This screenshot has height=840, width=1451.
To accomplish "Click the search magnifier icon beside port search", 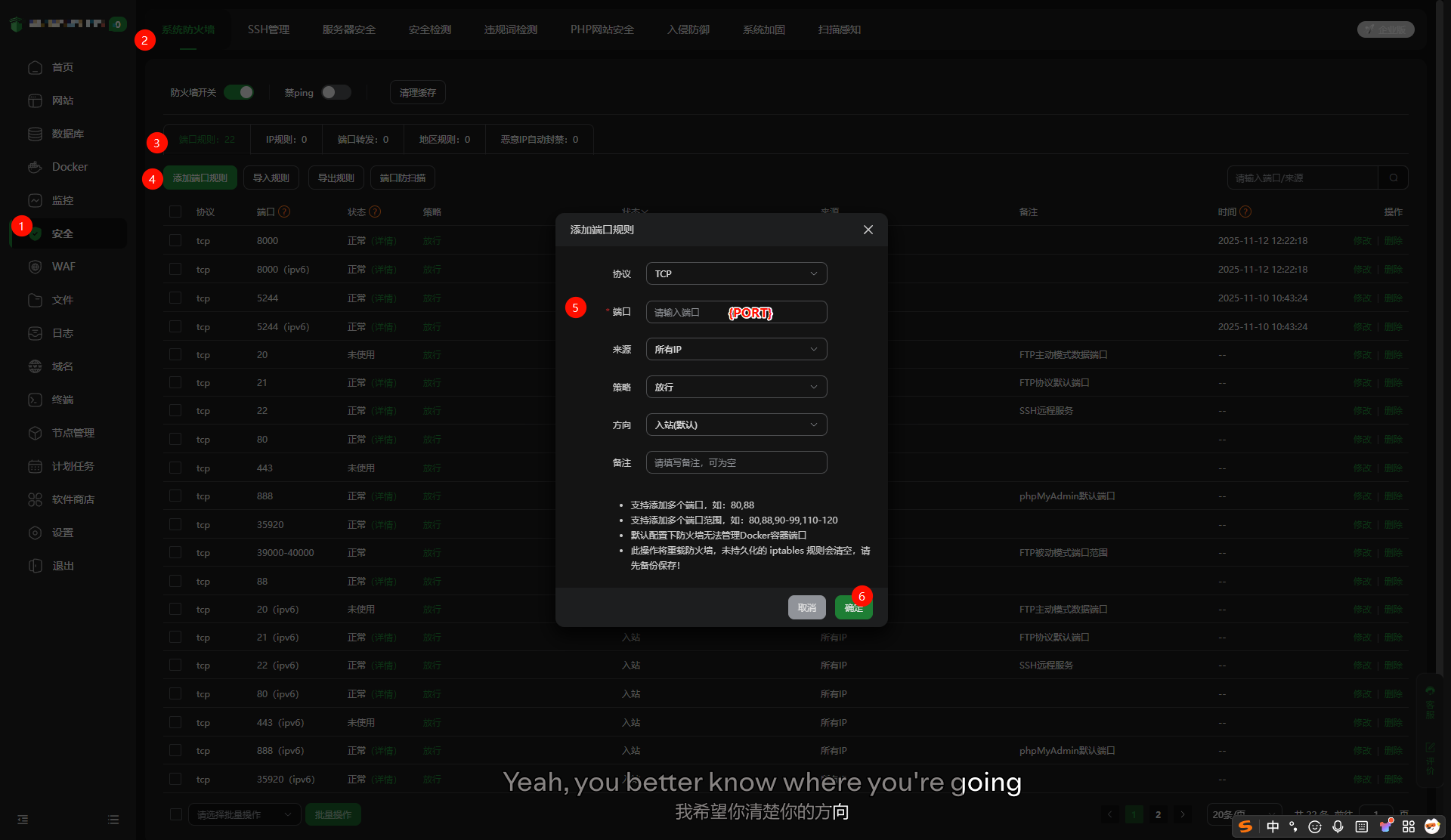I will pos(1393,178).
